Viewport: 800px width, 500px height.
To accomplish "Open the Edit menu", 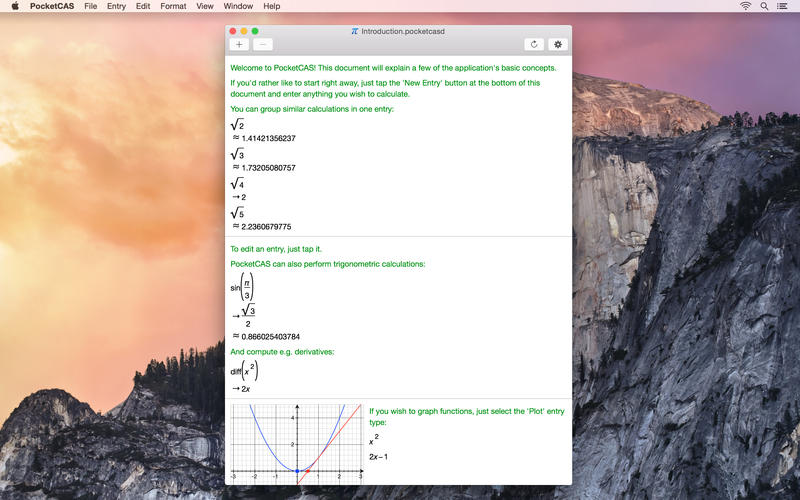I will tap(143, 6).
